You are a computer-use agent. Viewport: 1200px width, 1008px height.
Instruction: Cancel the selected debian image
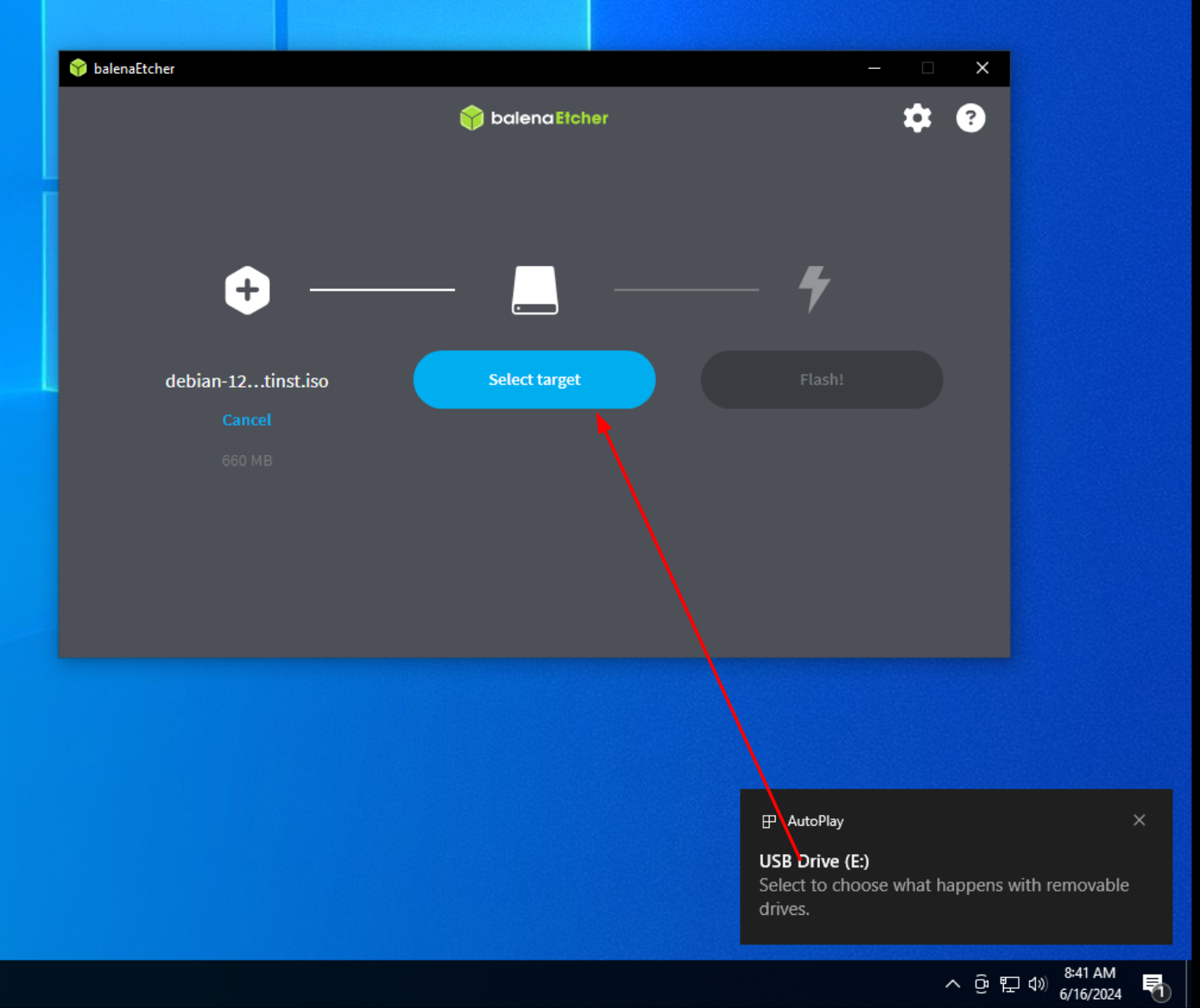[246, 420]
